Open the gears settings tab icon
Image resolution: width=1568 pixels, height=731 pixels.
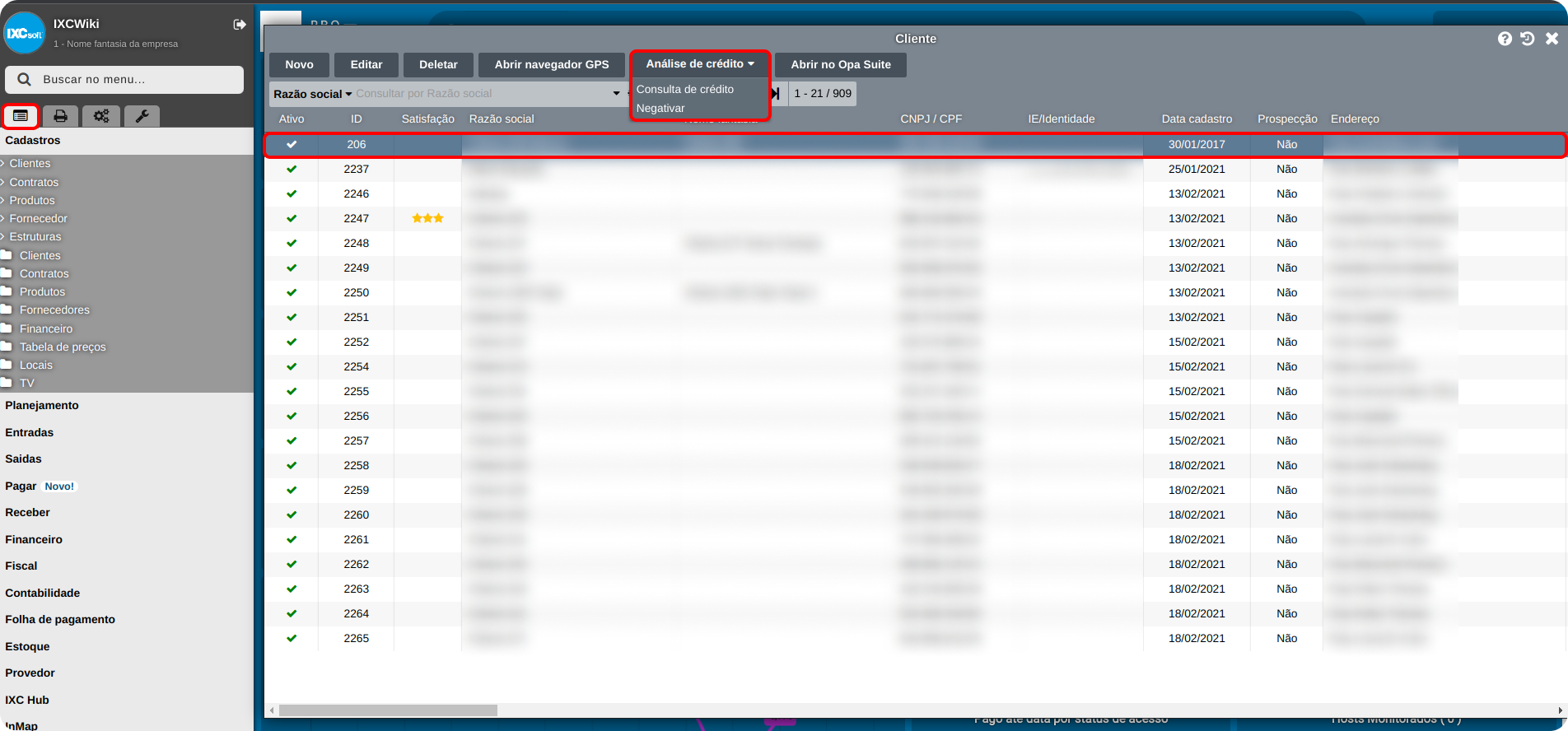coord(101,116)
